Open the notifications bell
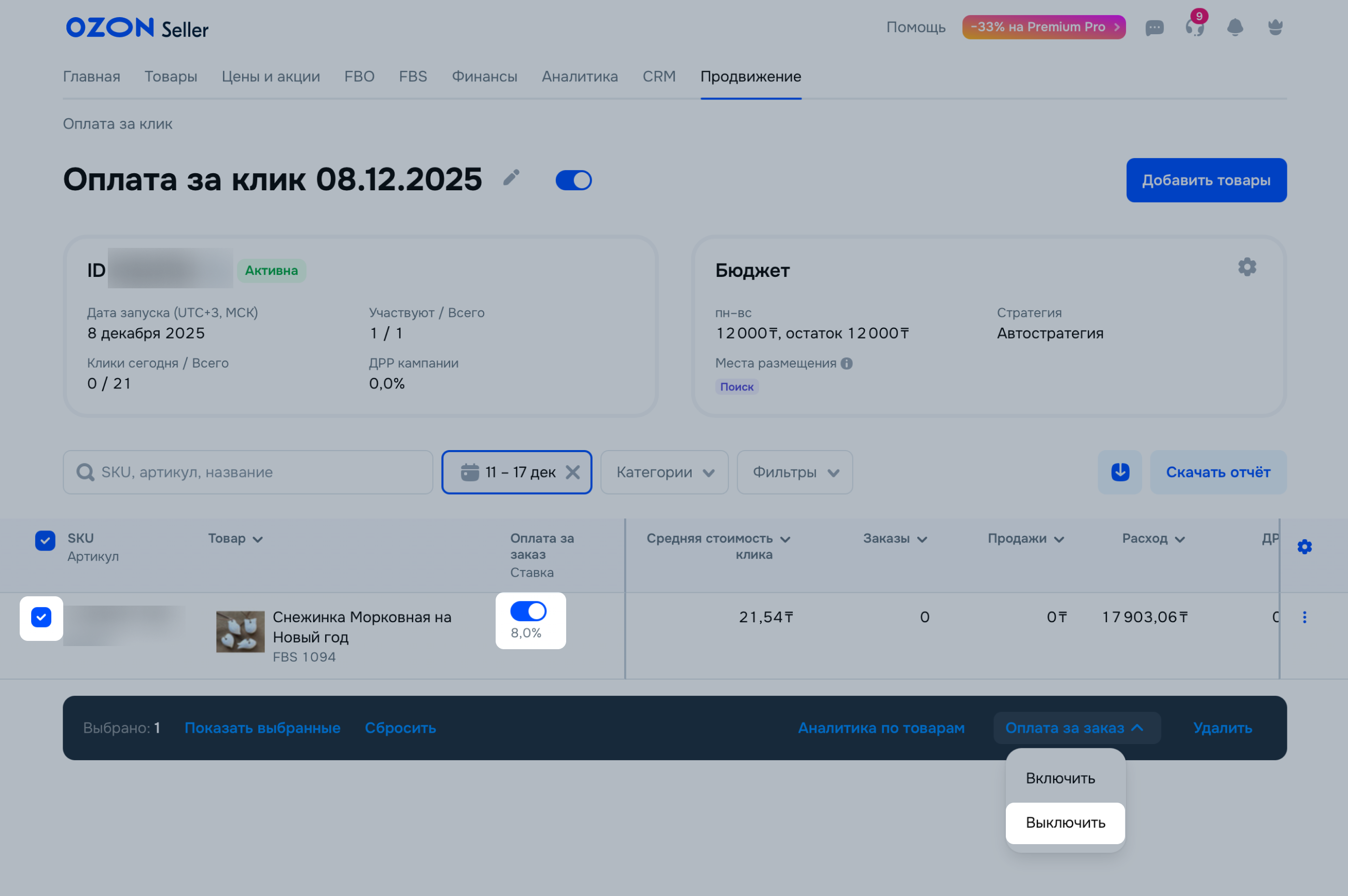Image resolution: width=1348 pixels, height=896 pixels. tap(1235, 27)
